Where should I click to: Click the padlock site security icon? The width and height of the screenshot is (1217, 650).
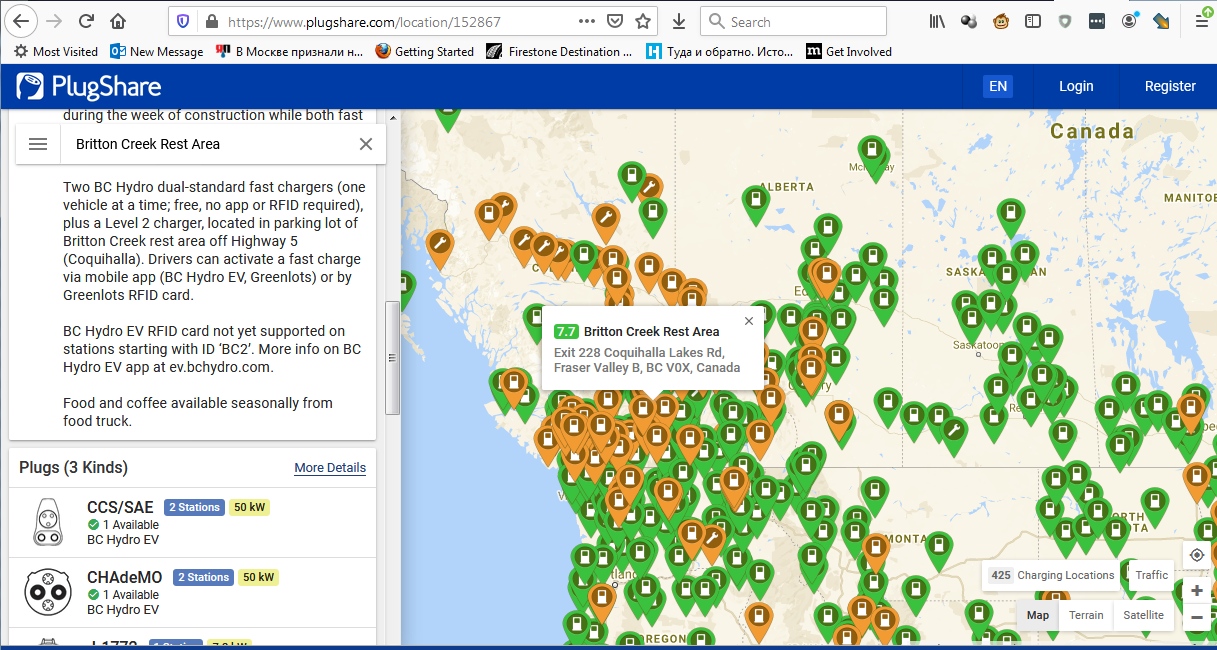[x=210, y=21]
